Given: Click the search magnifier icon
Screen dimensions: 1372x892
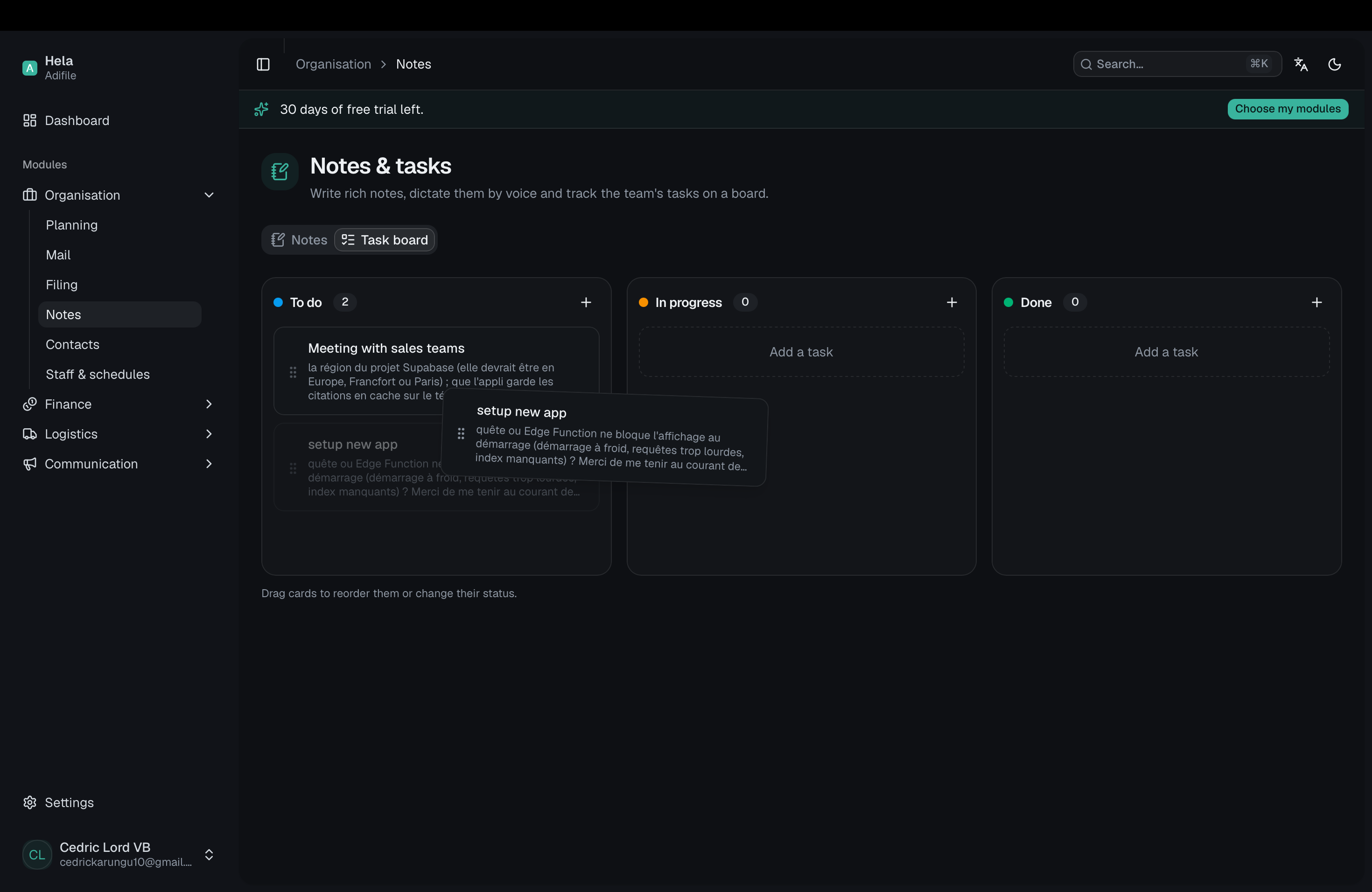Looking at the screenshot, I should tap(1086, 64).
